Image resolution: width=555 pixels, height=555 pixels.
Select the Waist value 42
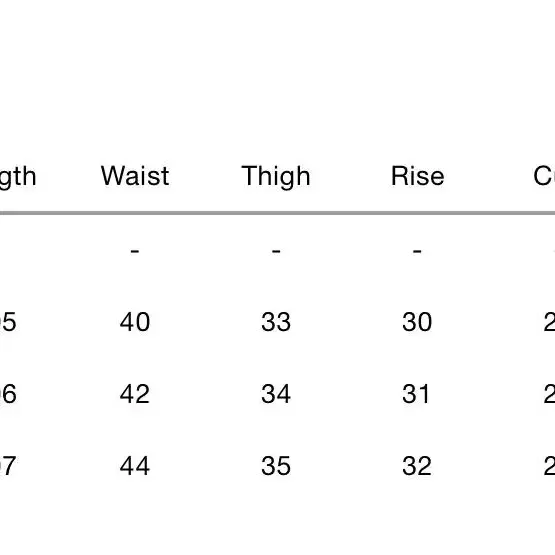coord(135,394)
